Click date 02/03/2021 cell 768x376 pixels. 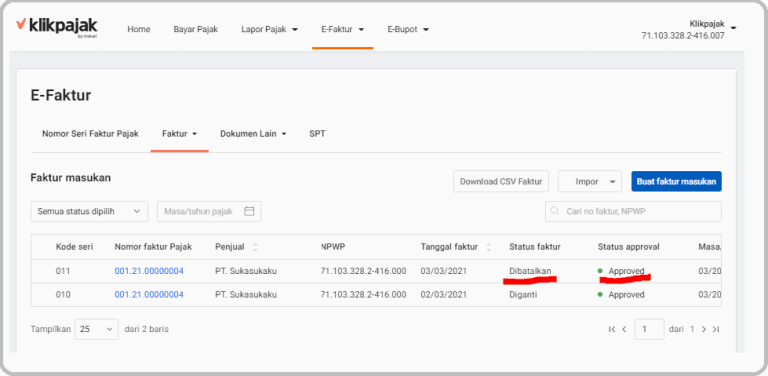pos(444,295)
